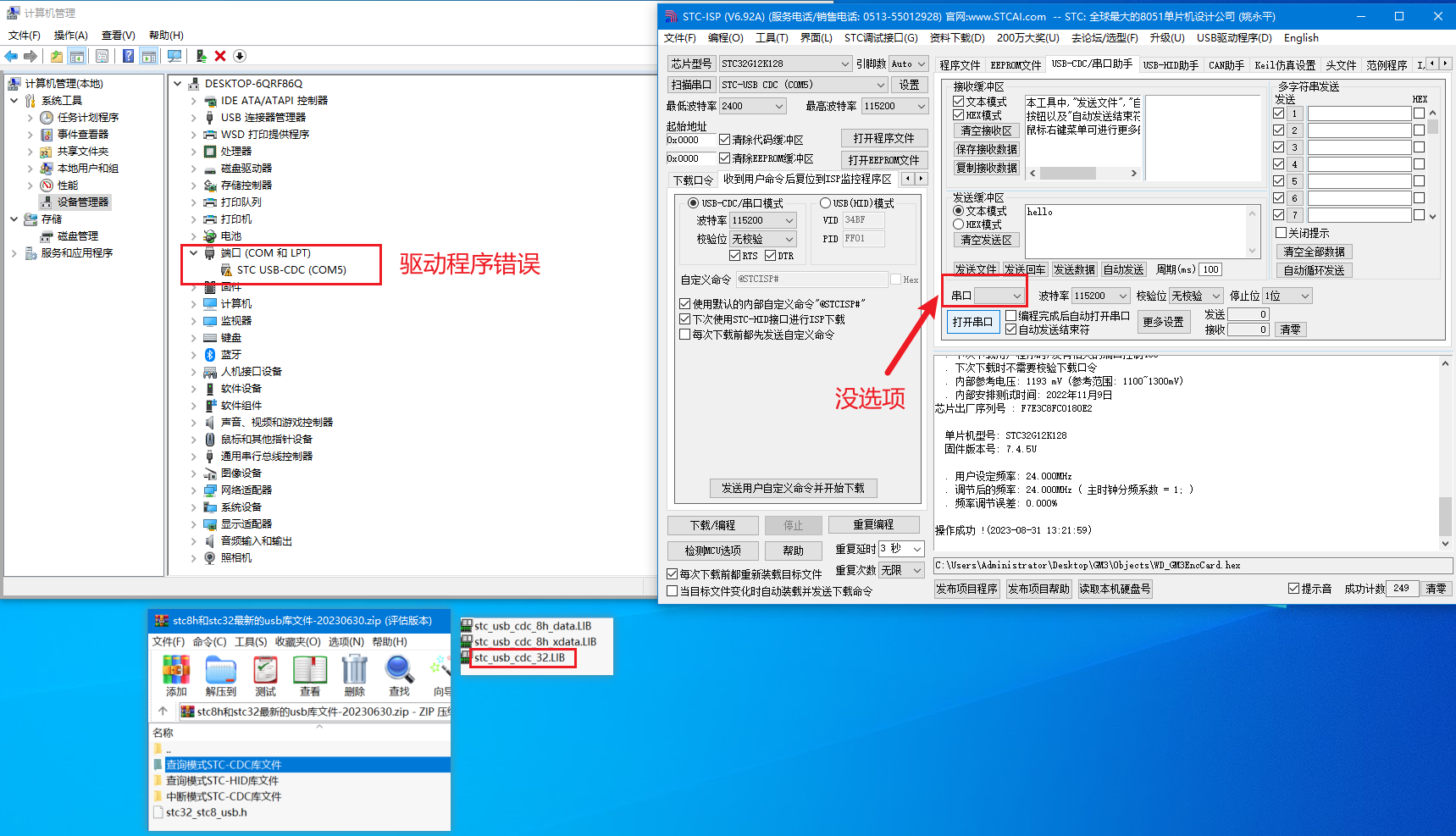
Task: Click the Up one level folder icon
Action: point(56,56)
